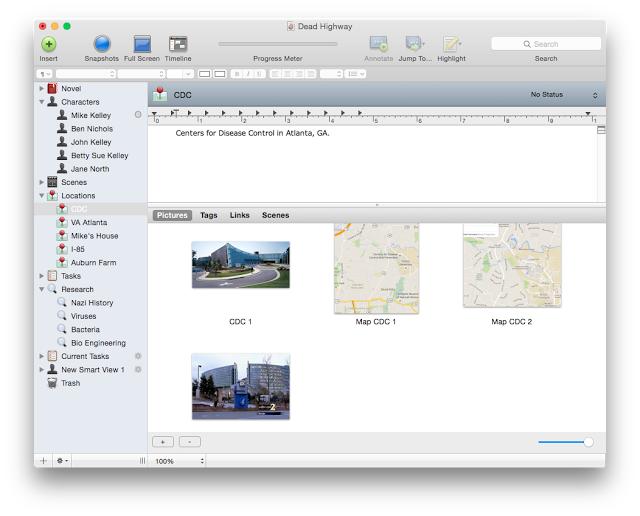Click the Novel book icon in sidebar
The image size is (640, 516).
52,88
